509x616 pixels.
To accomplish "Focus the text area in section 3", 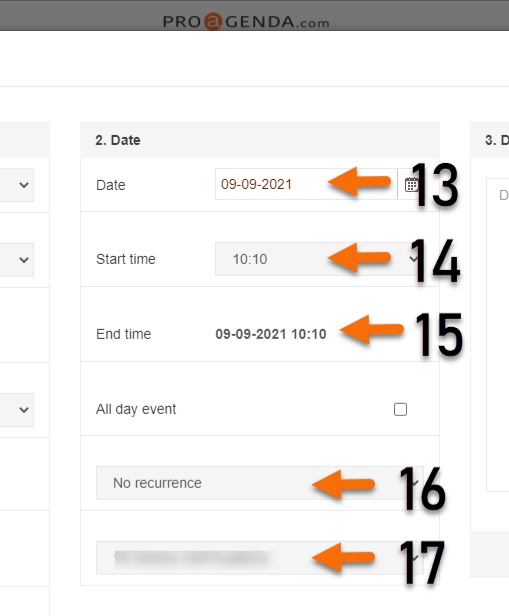I will pos(498,335).
